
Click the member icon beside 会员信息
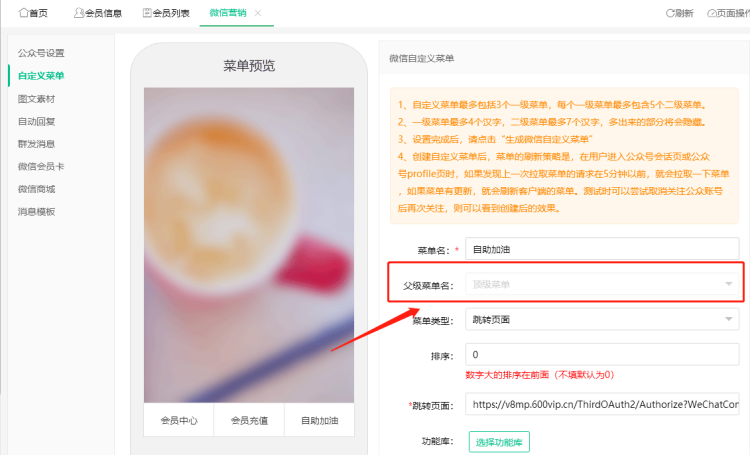coord(79,13)
